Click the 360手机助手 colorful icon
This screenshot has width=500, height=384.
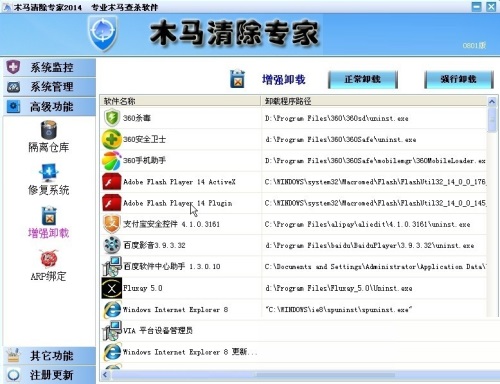tap(112, 161)
